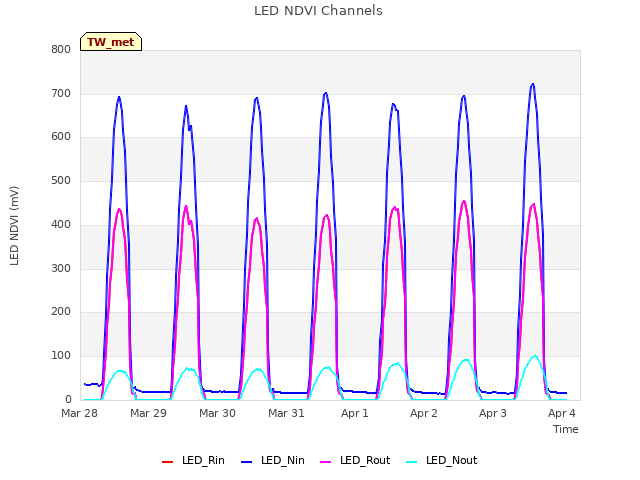Click the magenta LED_Rout legend swatch

pyautogui.click(x=326, y=462)
